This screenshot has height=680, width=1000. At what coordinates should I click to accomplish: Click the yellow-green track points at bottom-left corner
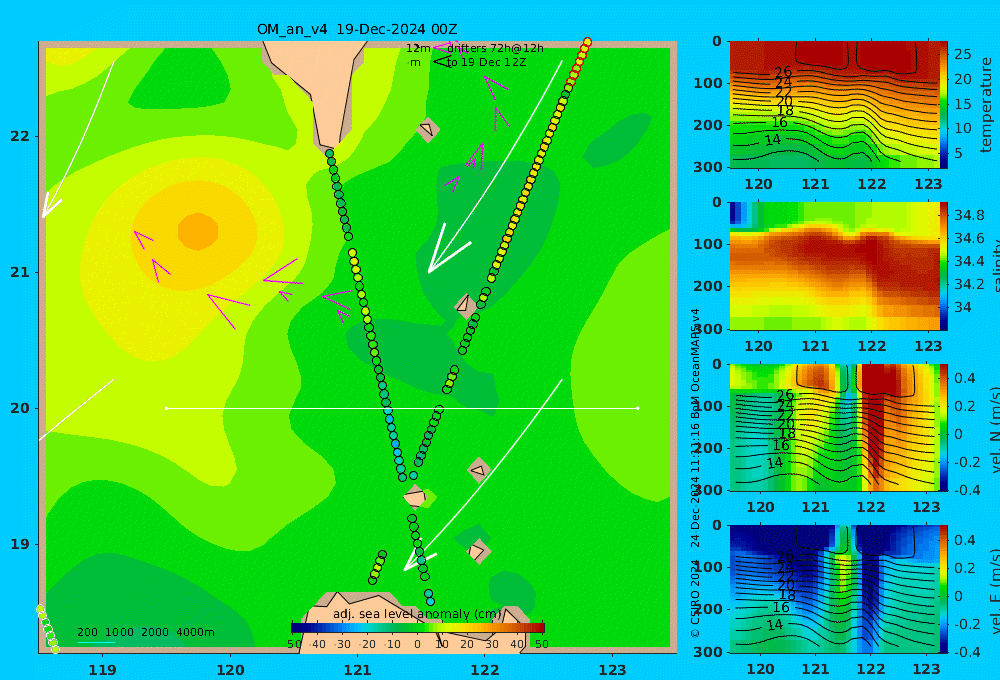(x=47, y=629)
